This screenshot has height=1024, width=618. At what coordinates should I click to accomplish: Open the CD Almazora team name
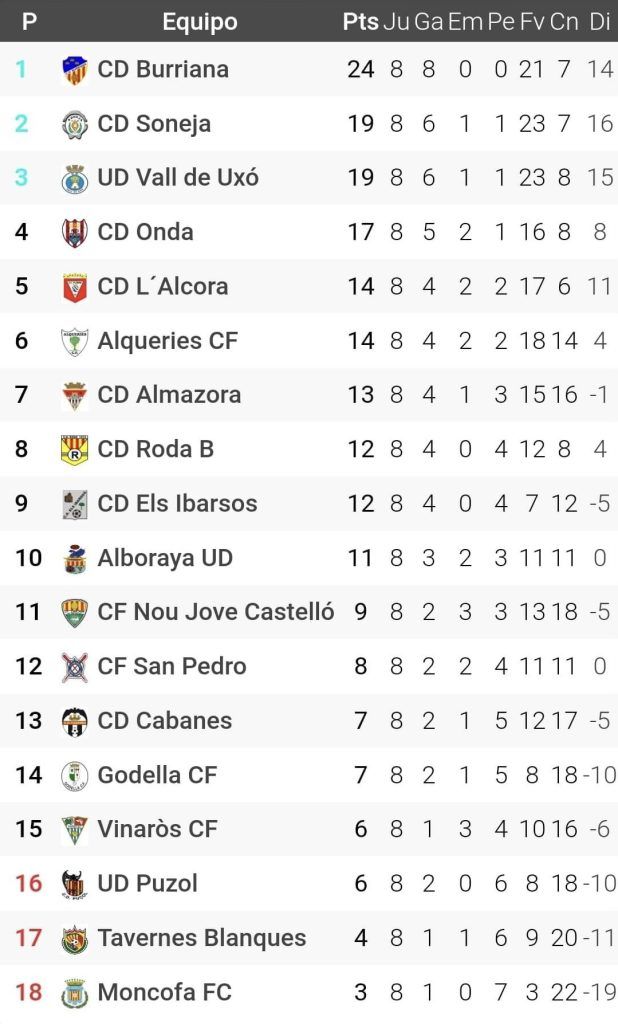tap(169, 395)
